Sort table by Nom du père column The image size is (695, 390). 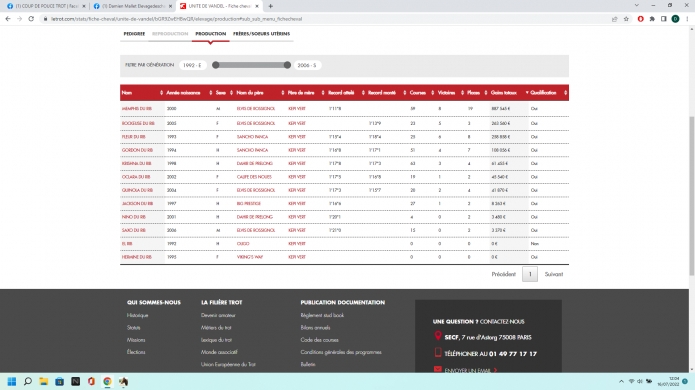pyautogui.click(x=260, y=93)
